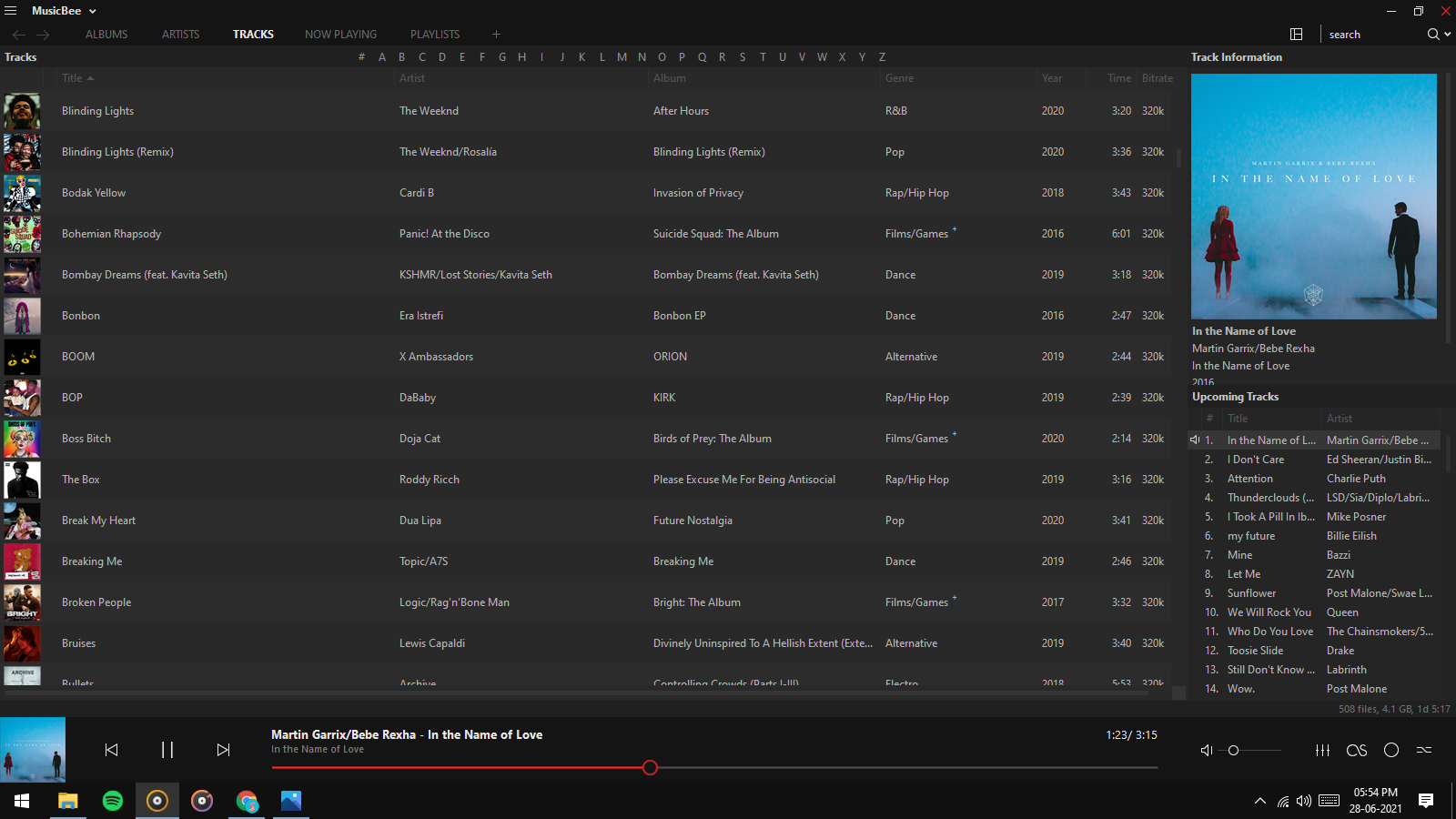Open Chrome from the taskbar
The height and width of the screenshot is (819, 1456).
tap(247, 801)
